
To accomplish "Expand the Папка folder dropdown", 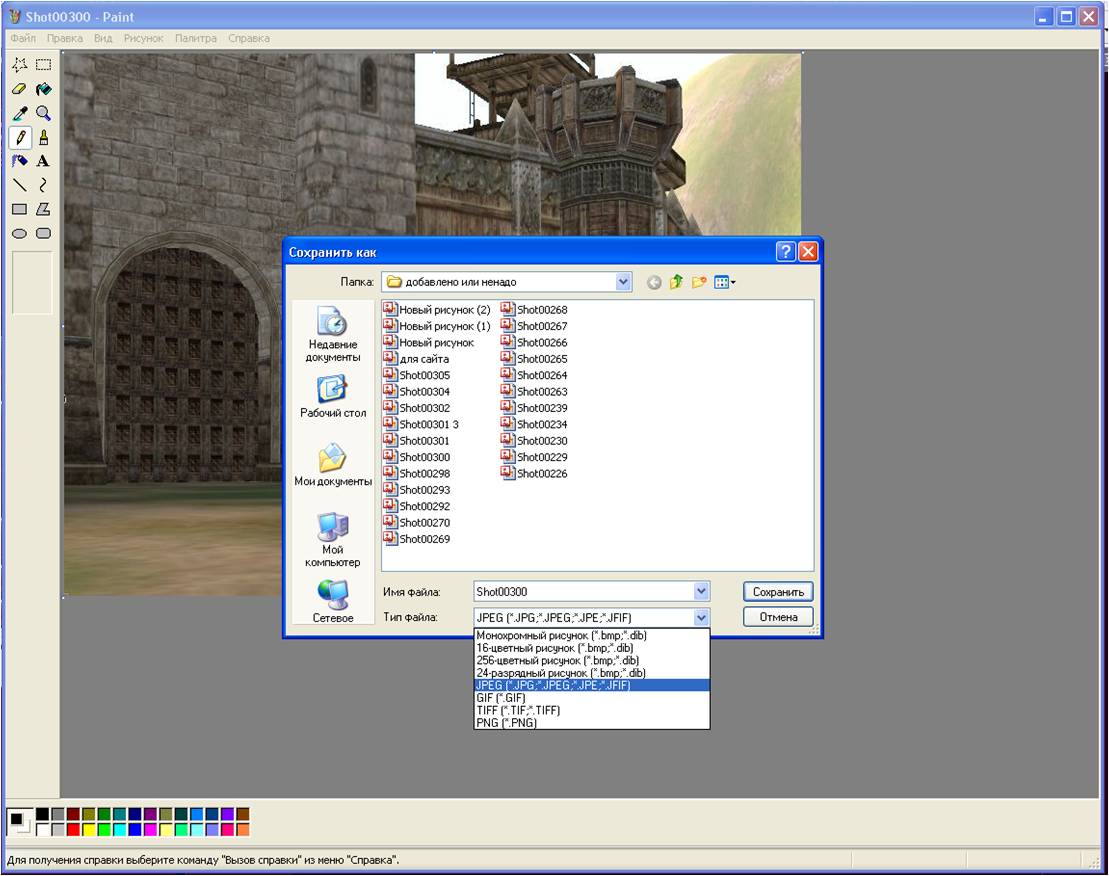I will 623,282.
